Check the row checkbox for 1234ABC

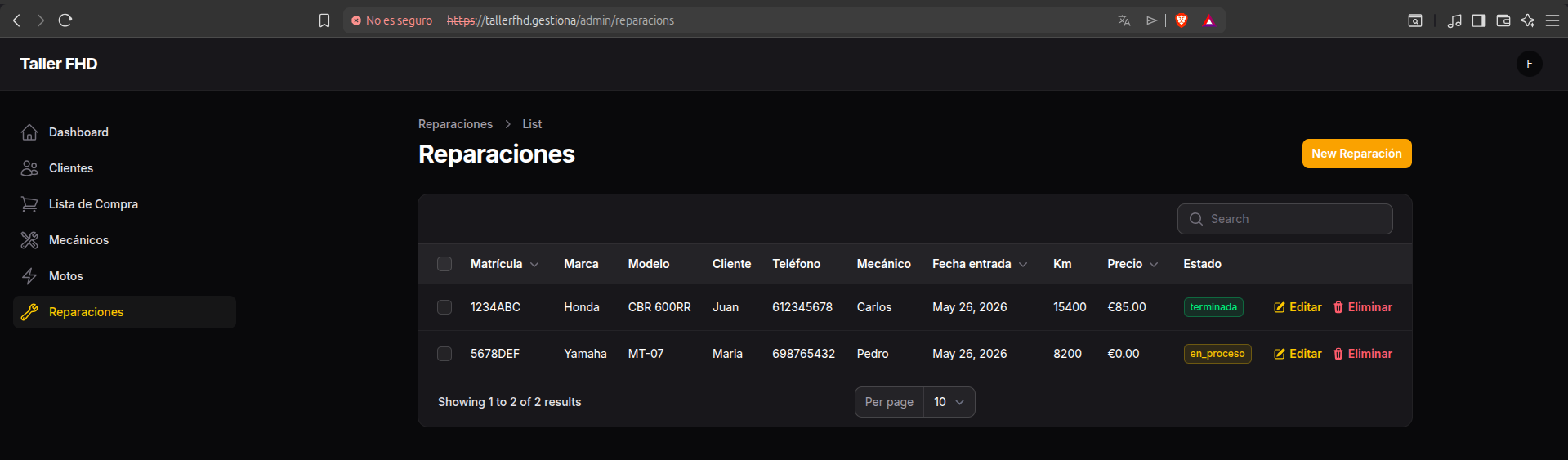444,307
